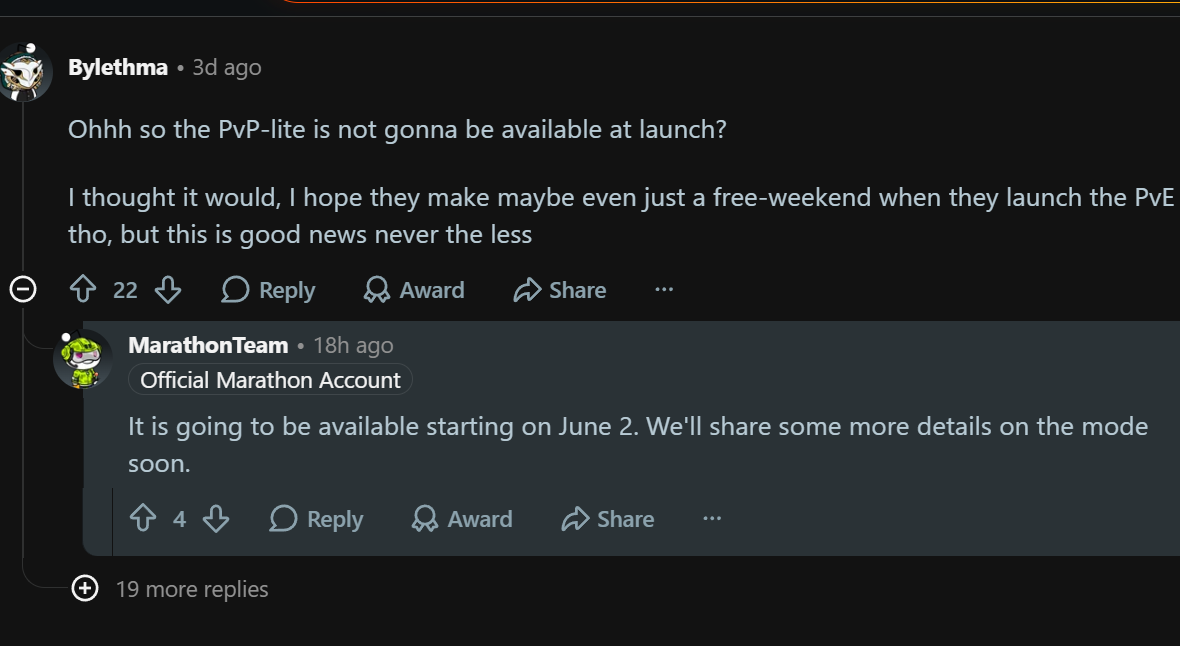Open more options for MarathonTeam's reply
The height and width of the screenshot is (646, 1180).
pyautogui.click(x=712, y=519)
